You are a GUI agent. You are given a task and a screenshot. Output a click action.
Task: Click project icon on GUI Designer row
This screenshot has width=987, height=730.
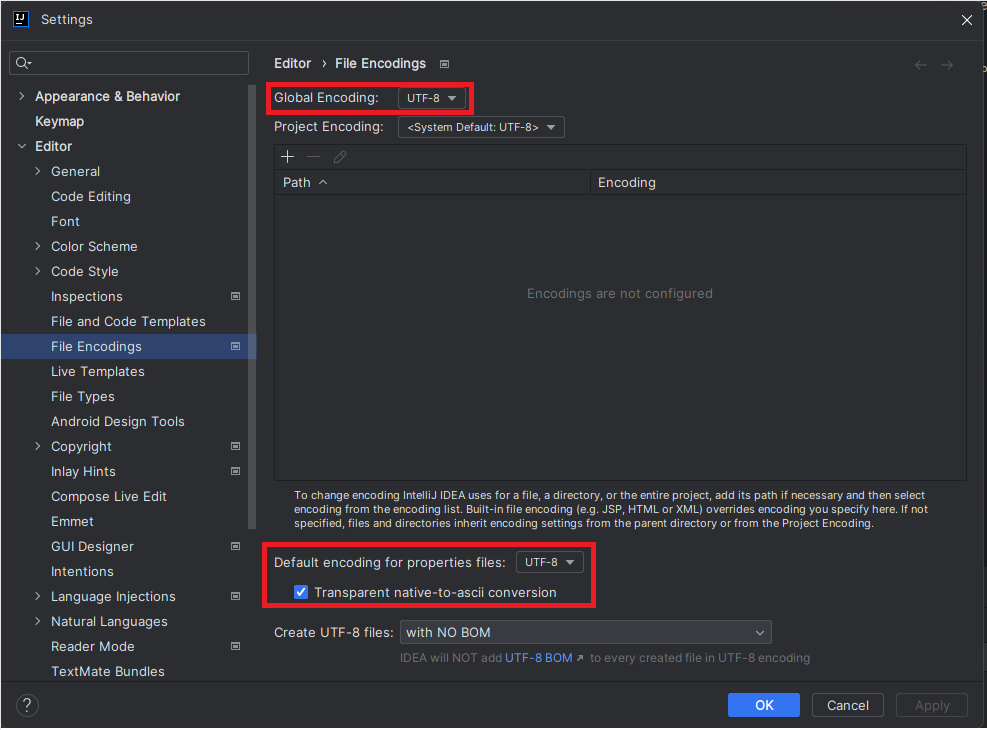click(x=235, y=546)
